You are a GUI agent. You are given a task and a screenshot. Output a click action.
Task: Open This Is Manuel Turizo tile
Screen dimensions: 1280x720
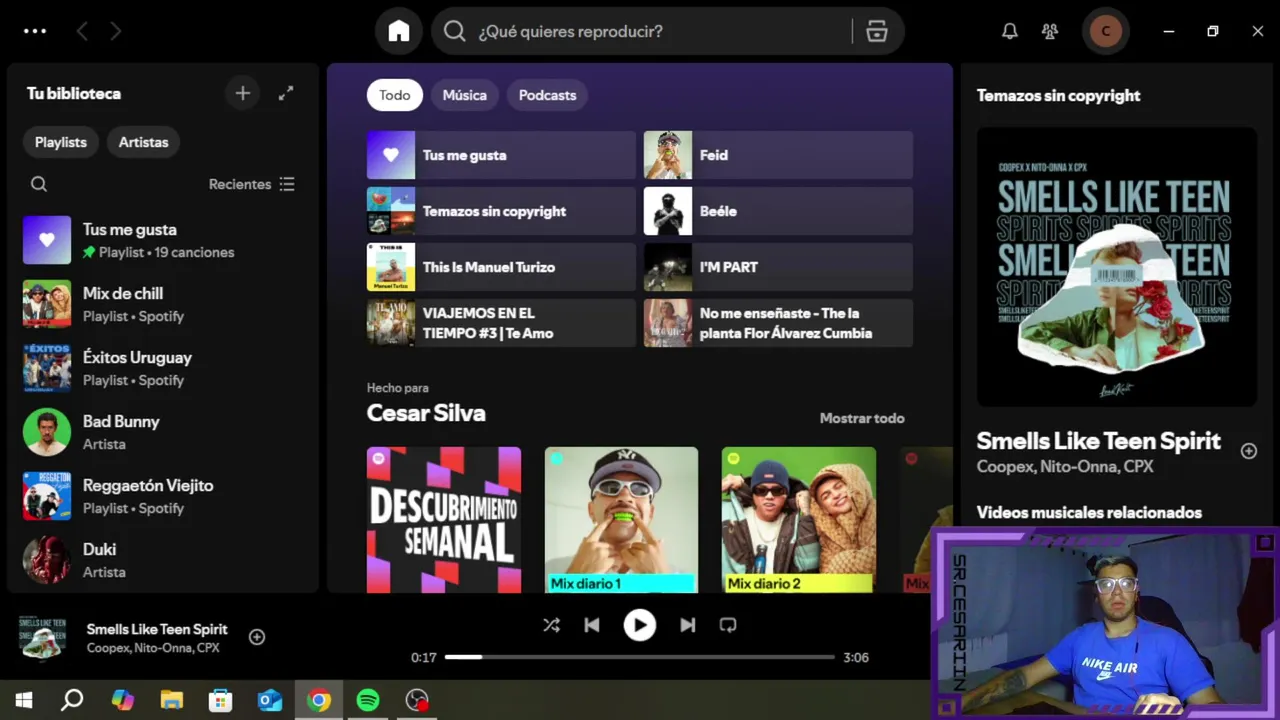[501, 267]
